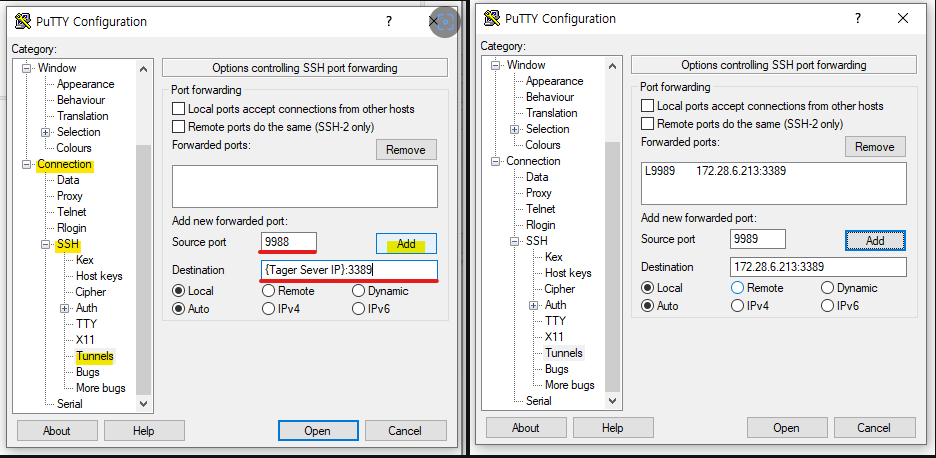Click the '?' help icon in the left title bar

388,21
